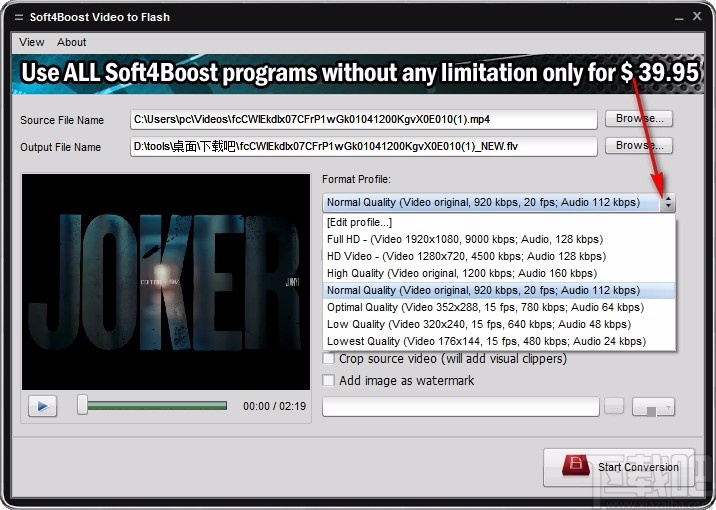The height and width of the screenshot is (510, 716).
Task: Open the View menu
Action: (x=32, y=42)
